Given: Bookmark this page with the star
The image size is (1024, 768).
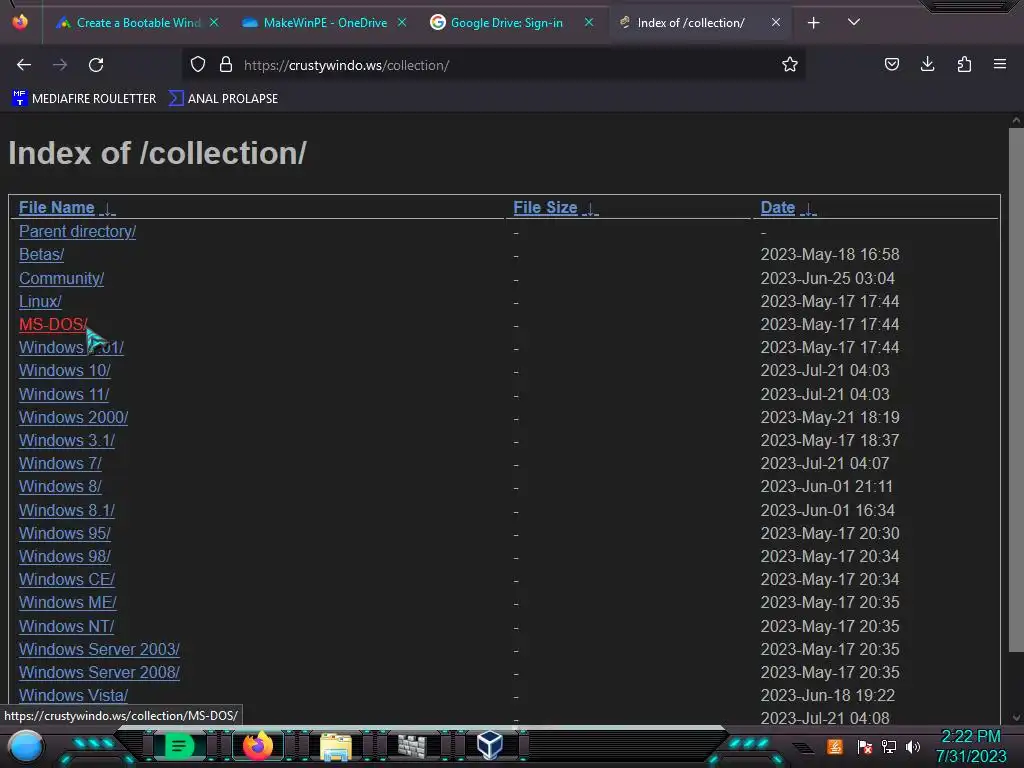Looking at the screenshot, I should [x=790, y=64].
